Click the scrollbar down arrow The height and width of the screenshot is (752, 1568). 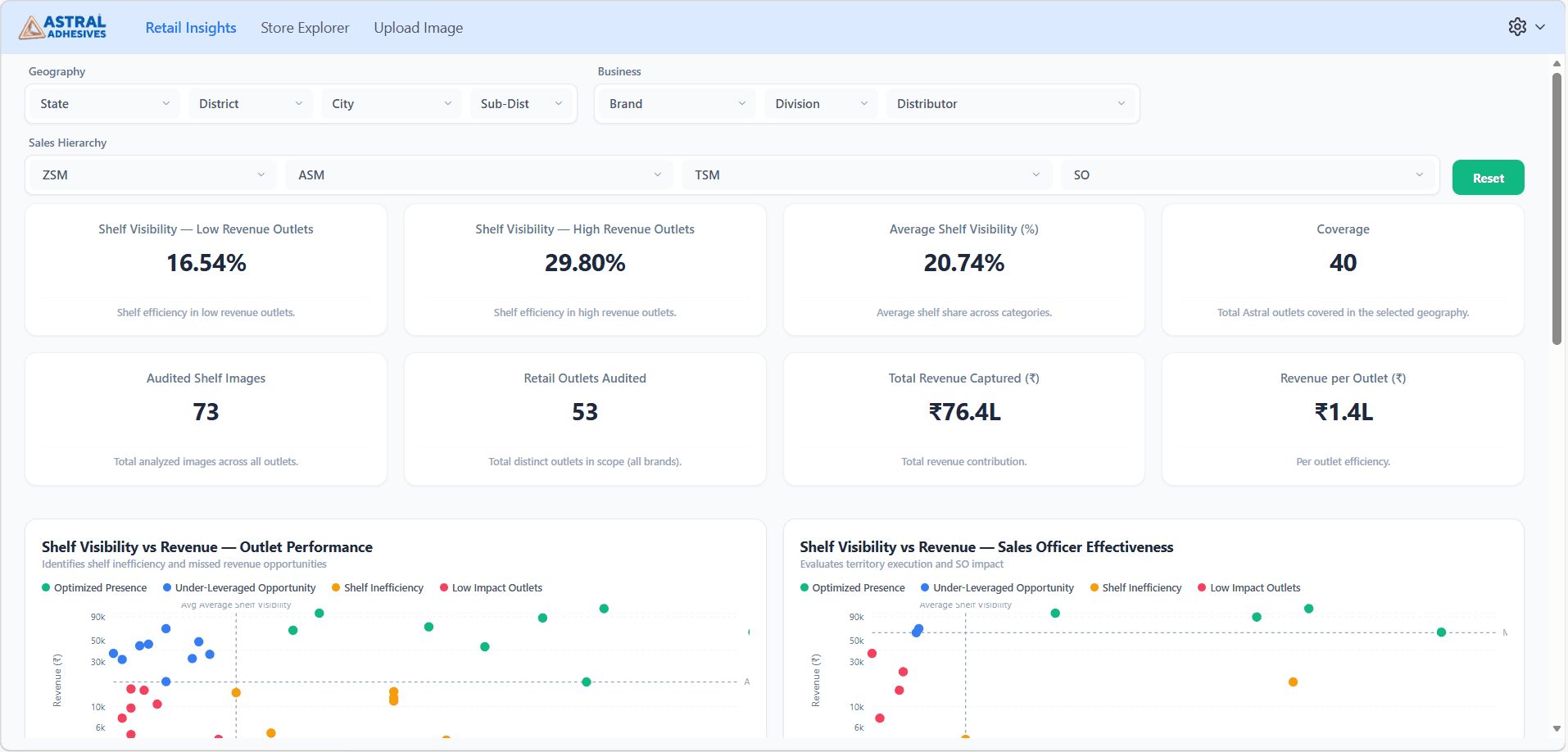[1557, 728]
